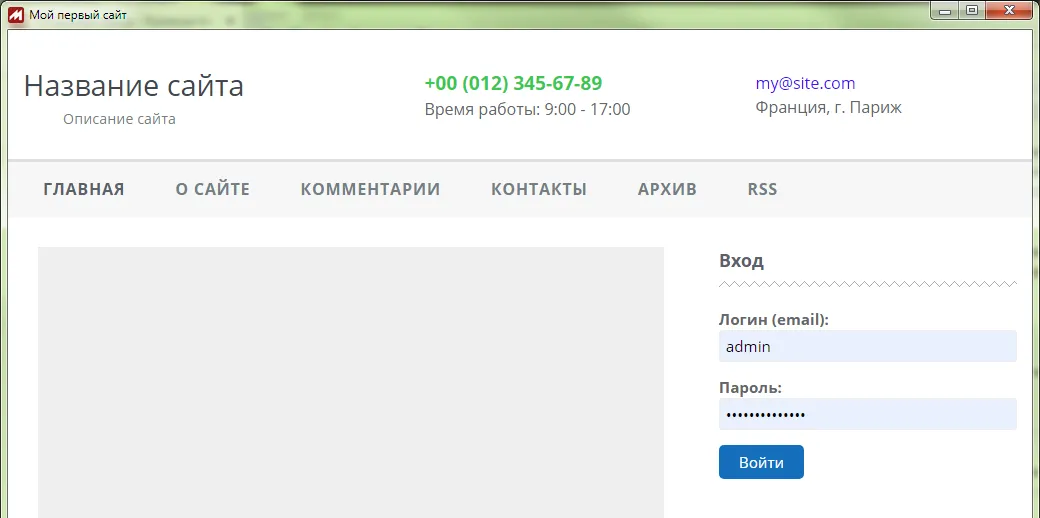The image size is (1040, 518).
Task: Click the Логин (email) label
Action: (x=773, y=320)
